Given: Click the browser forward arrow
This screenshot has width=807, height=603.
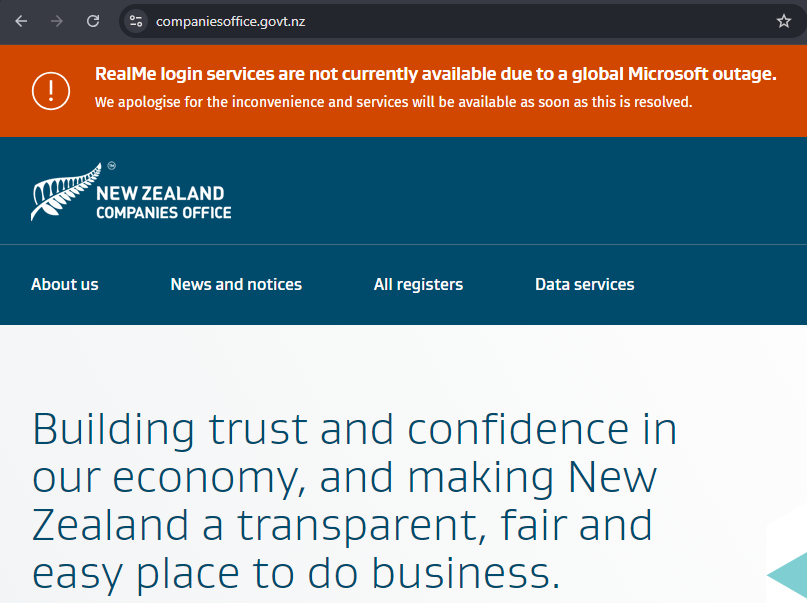Looking at the screenshot, I should tap(57, 21).
